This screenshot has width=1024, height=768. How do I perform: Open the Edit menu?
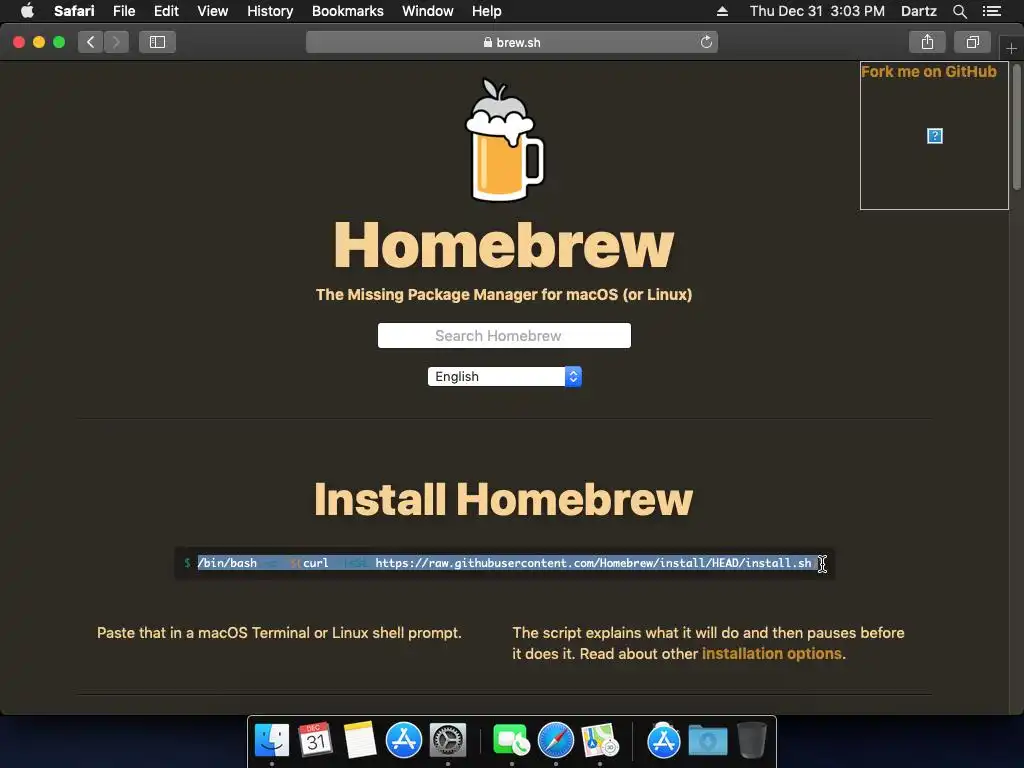[x=166, y=11]
